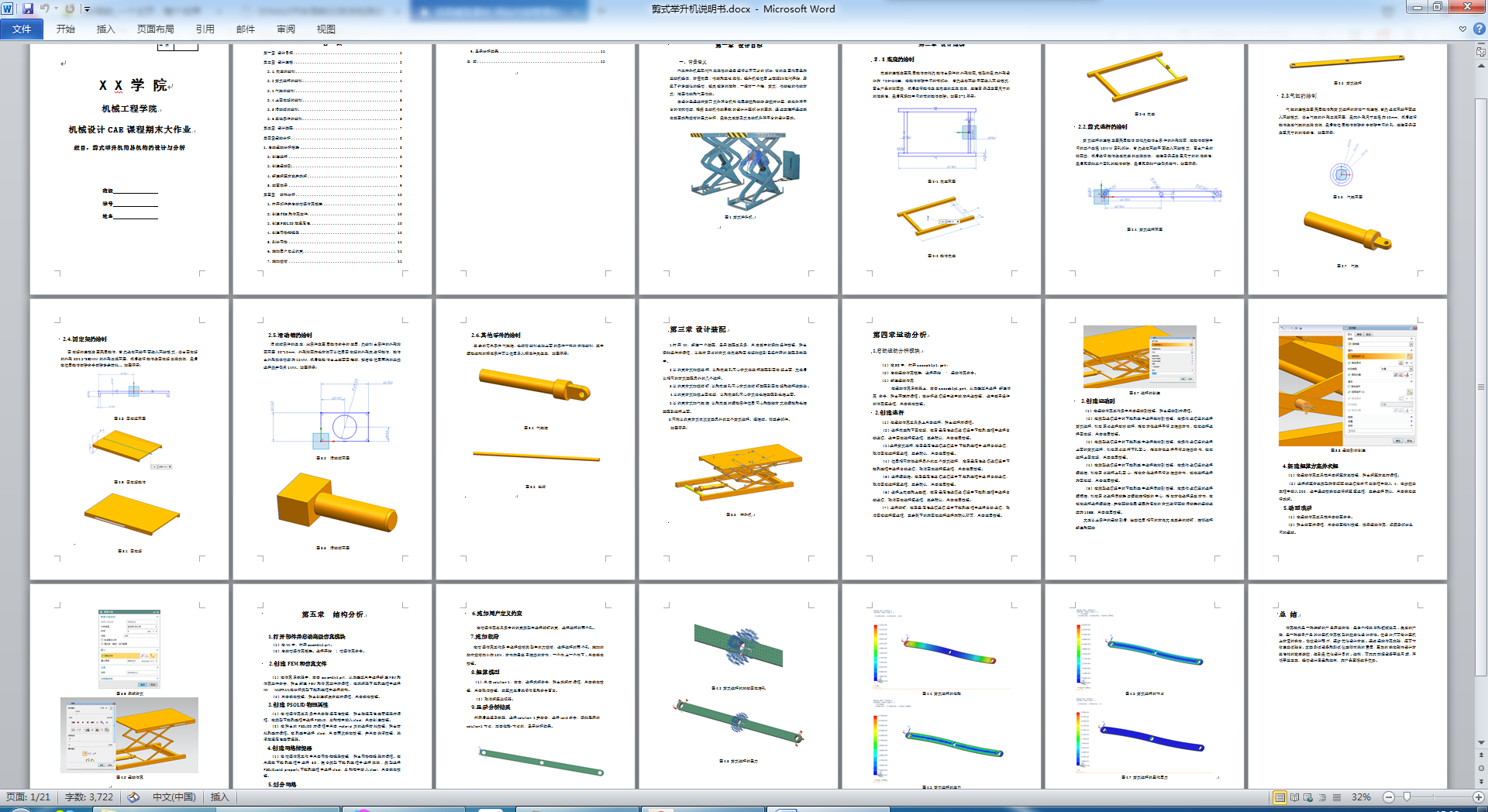Click the zoom slider handle
This screenshot has height=812, width=1488.
tap(1407, 797)
